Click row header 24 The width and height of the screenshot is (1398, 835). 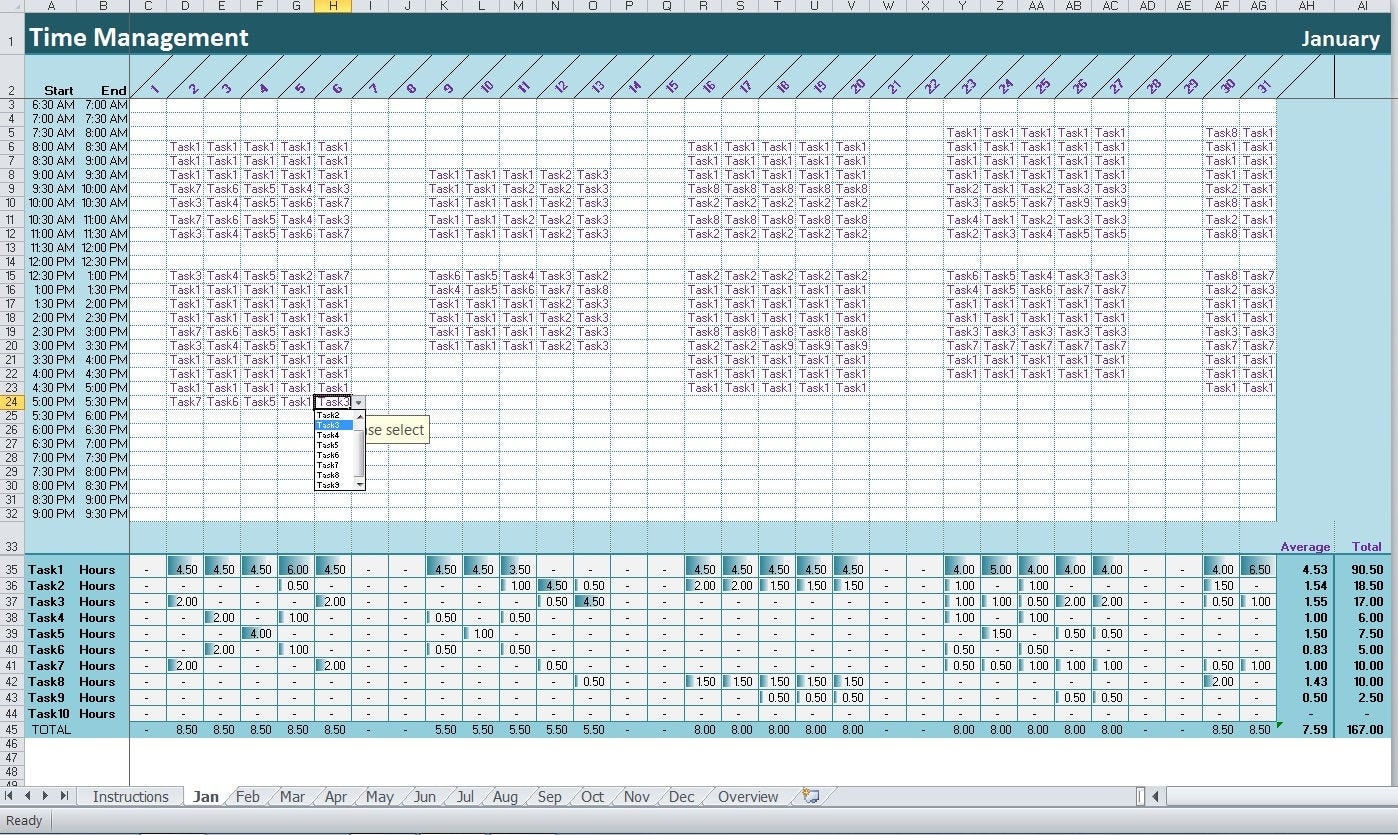10,401
